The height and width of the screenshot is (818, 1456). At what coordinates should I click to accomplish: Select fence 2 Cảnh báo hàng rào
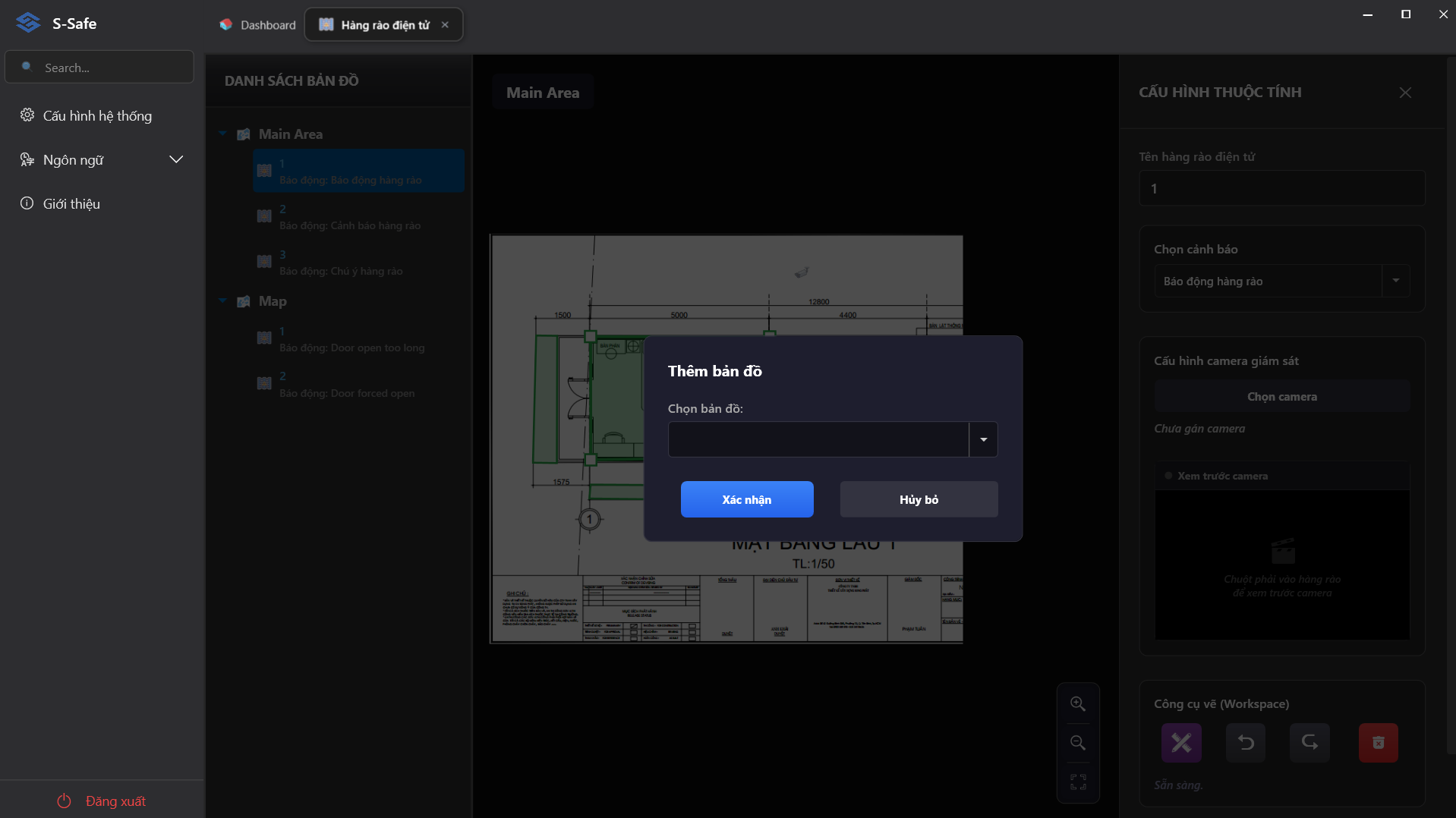coord(358,216)
